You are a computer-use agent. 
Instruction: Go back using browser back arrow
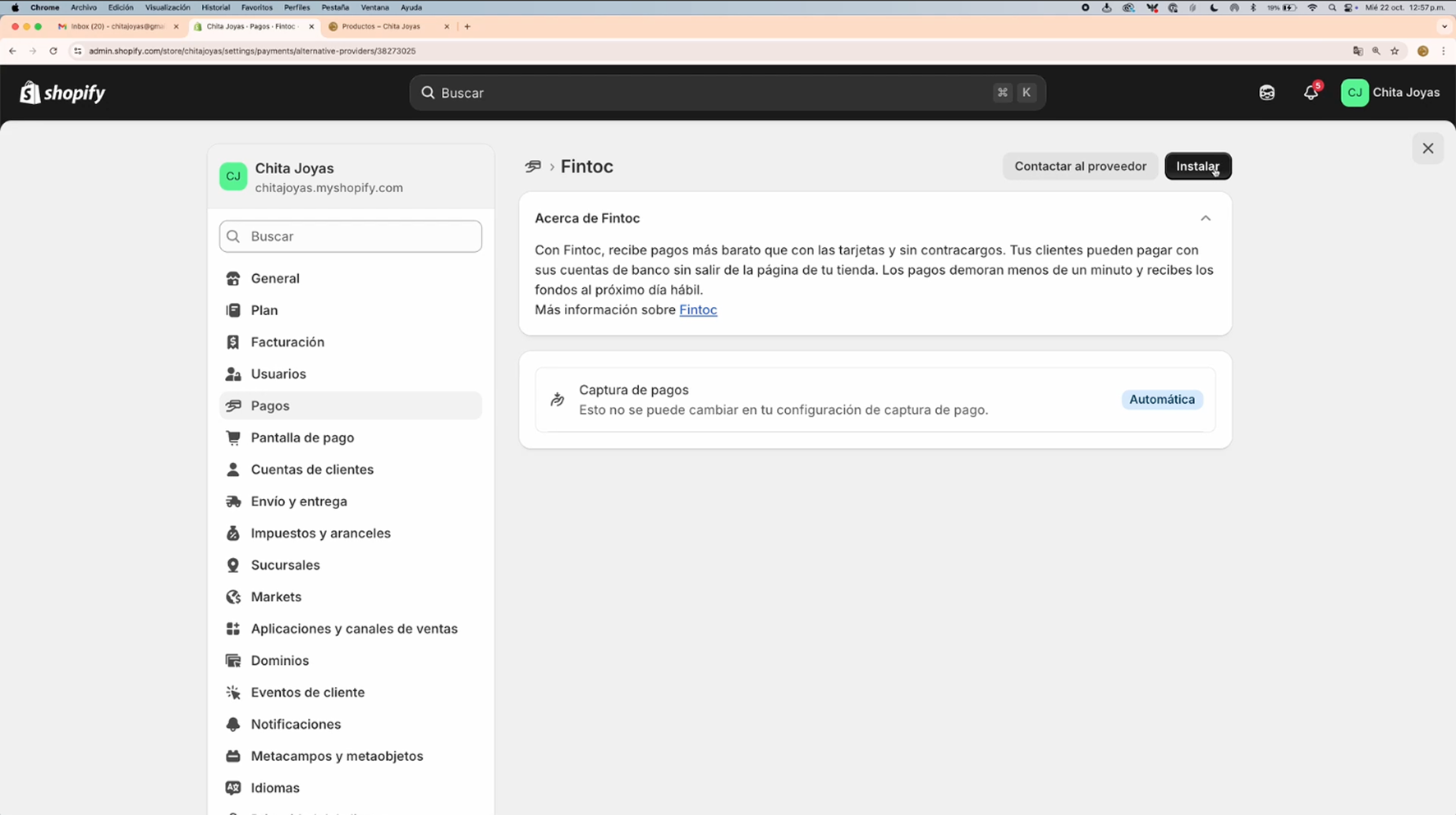click(12, 51)
